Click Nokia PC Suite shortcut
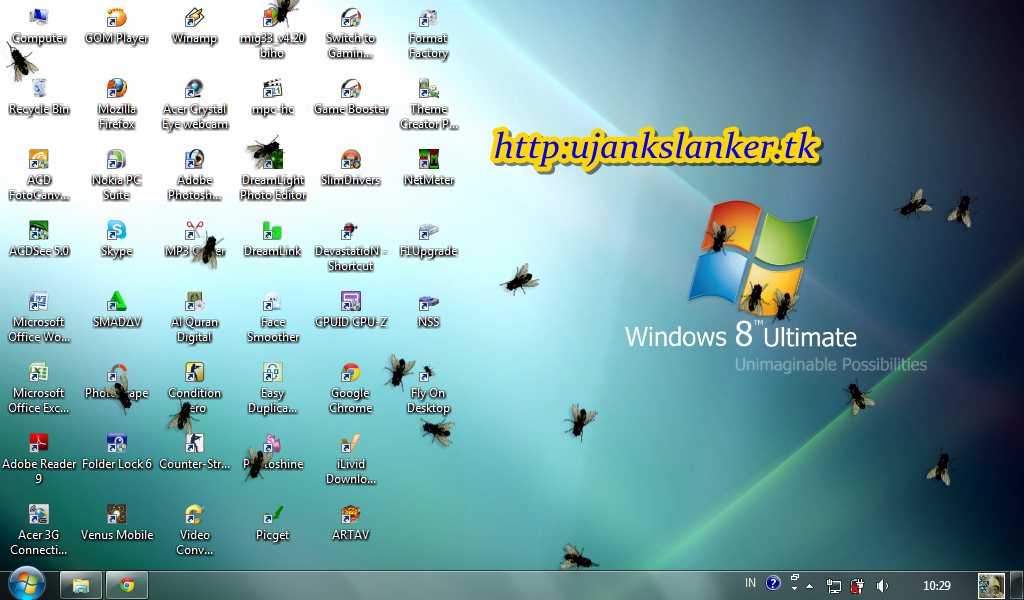 point(116,175)
